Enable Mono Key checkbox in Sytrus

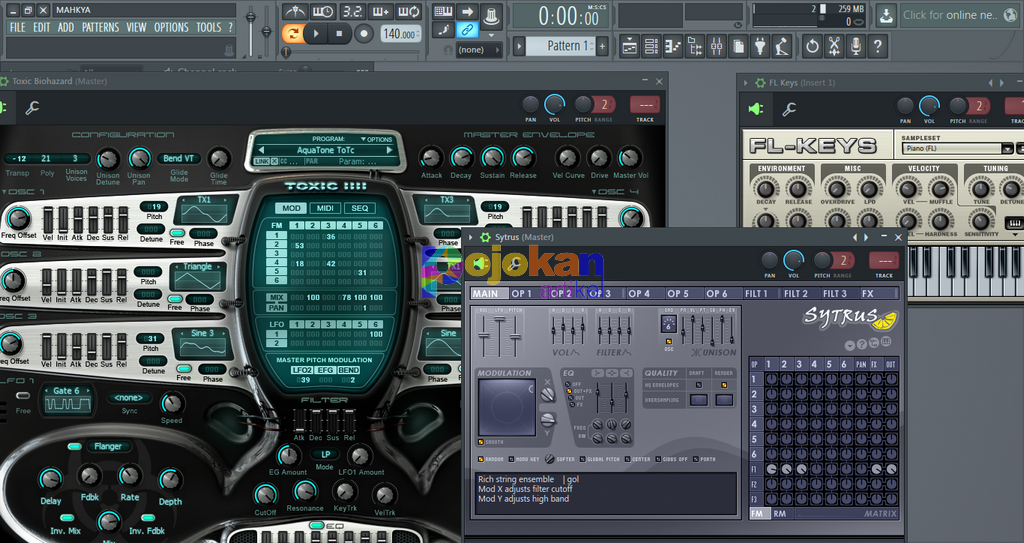click(x=511, y=459)
